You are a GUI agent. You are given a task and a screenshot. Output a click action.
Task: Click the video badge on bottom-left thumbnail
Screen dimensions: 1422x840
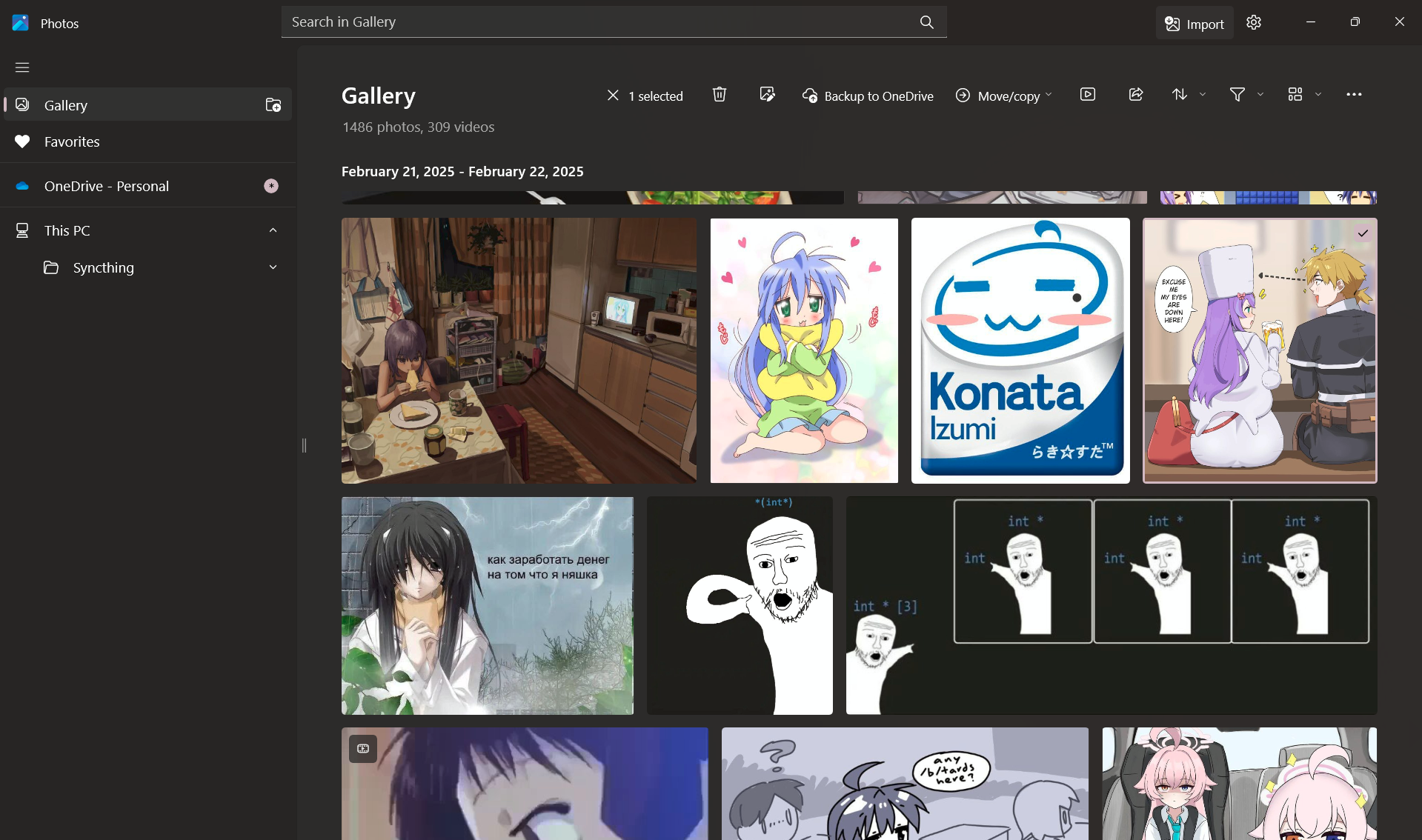click(363, 749)
